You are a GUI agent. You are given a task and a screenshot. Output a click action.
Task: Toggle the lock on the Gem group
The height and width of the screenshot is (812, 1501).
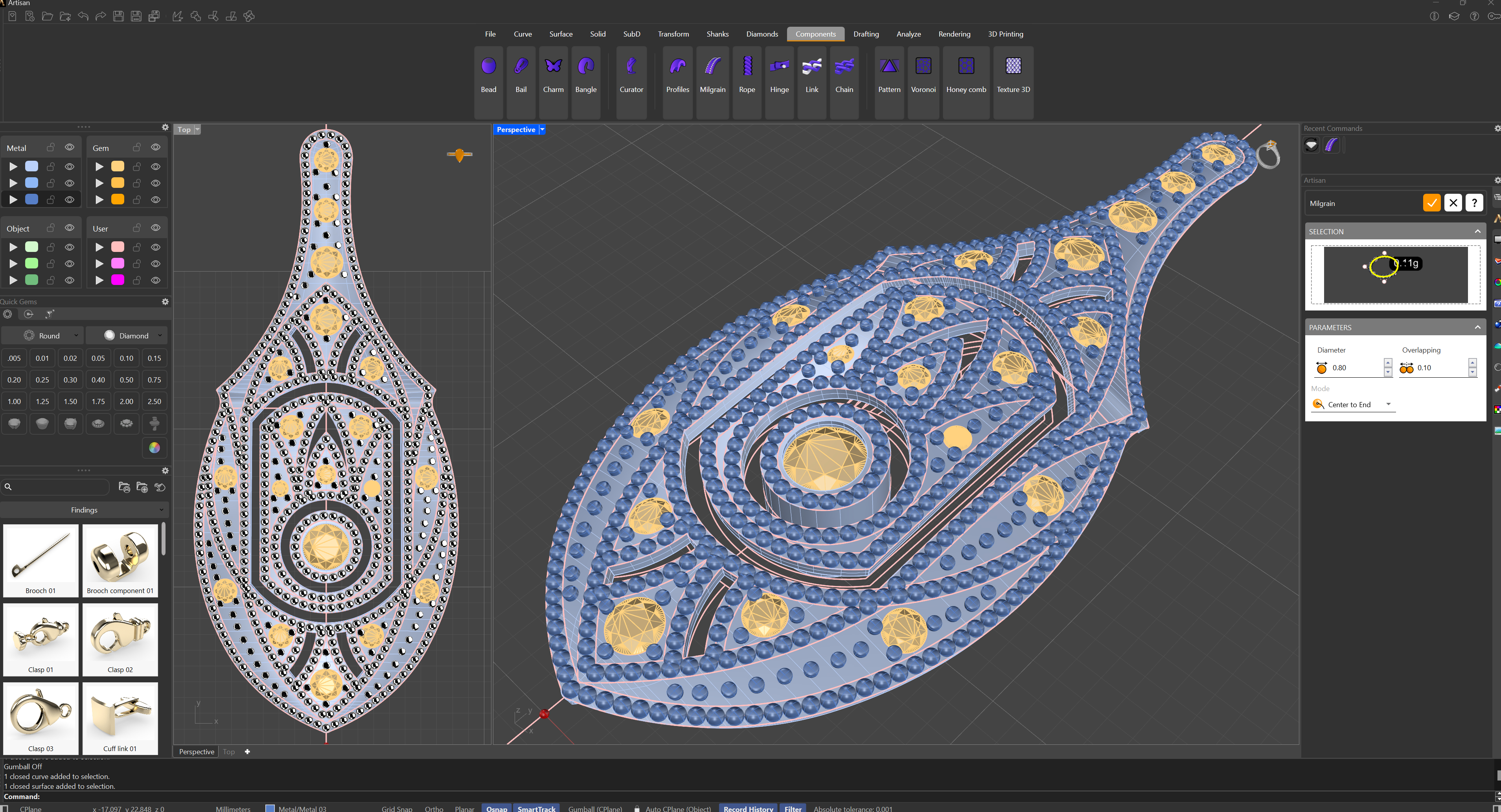click(137, 147)
